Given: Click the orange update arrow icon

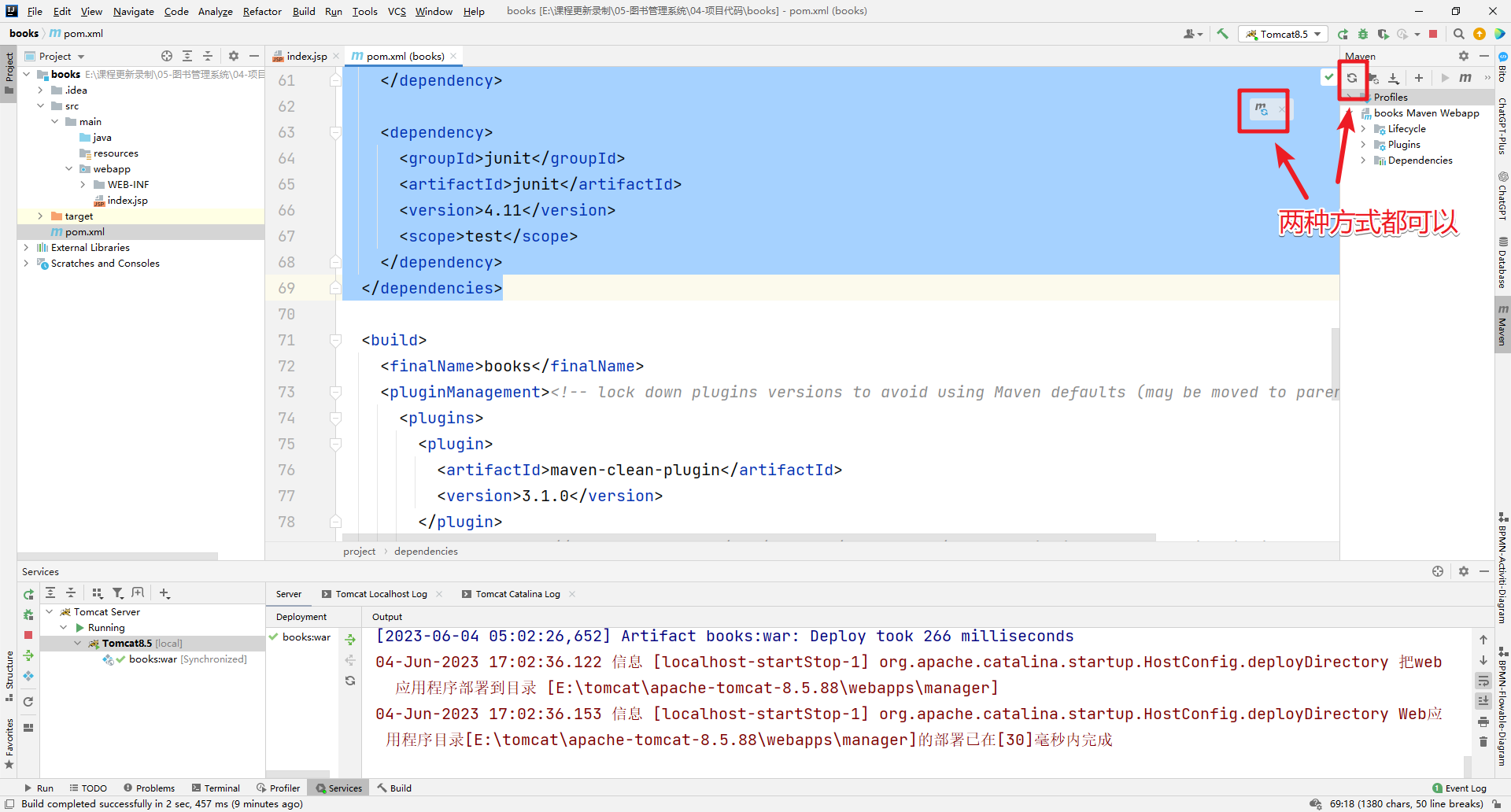Looking at the screenshot, I should click(x=1480, y=34).
